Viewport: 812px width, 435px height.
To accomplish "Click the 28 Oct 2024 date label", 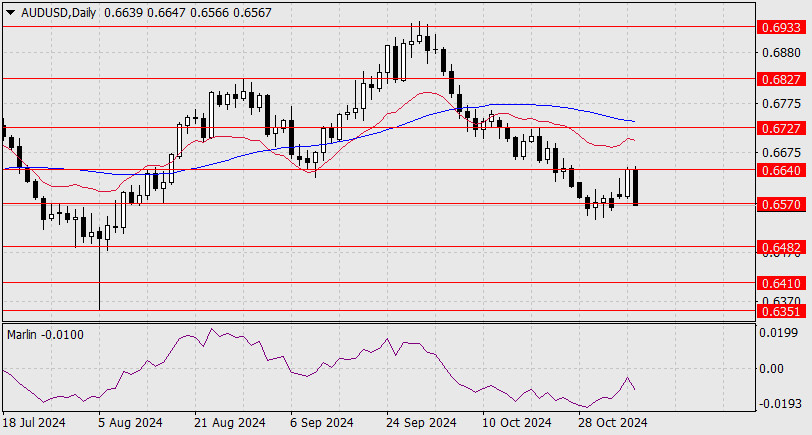I will 613,423.
